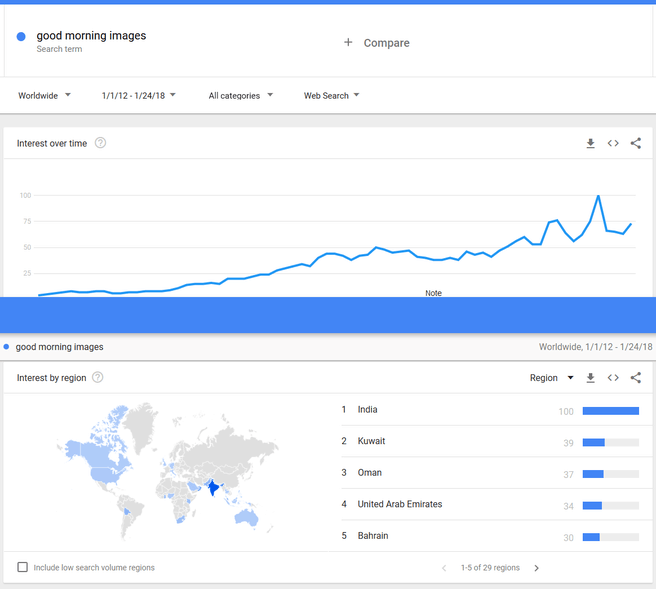Download the Interest over time chart data

tap(591, 144)
